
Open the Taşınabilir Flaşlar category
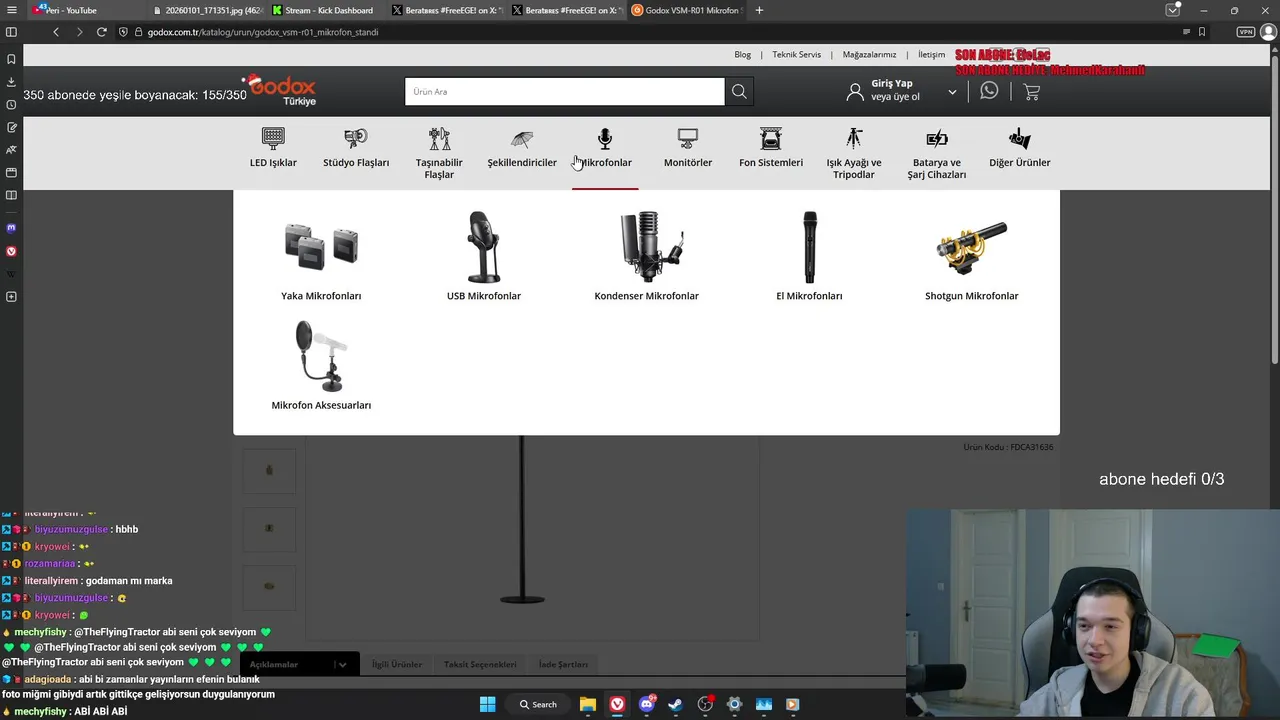click(x=439, y=153)
